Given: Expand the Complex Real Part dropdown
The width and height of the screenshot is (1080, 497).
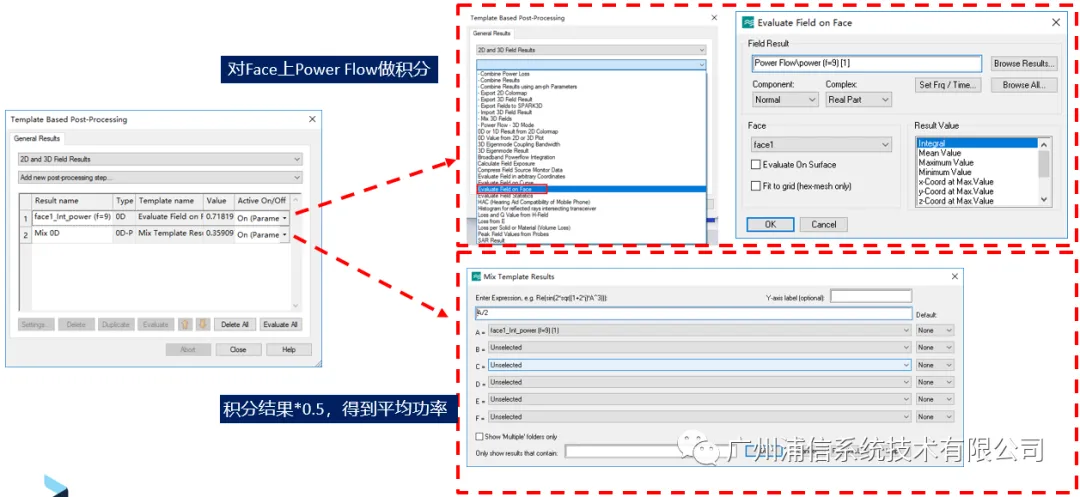Looking at the screenshot, I should click(858, 100).
